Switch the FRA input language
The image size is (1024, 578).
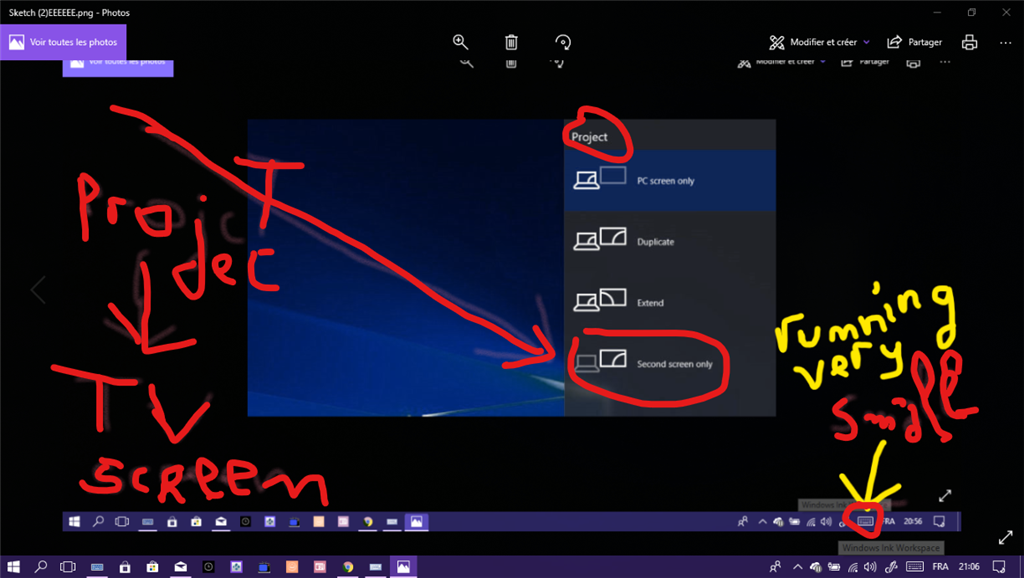click(x=940, y=567)
